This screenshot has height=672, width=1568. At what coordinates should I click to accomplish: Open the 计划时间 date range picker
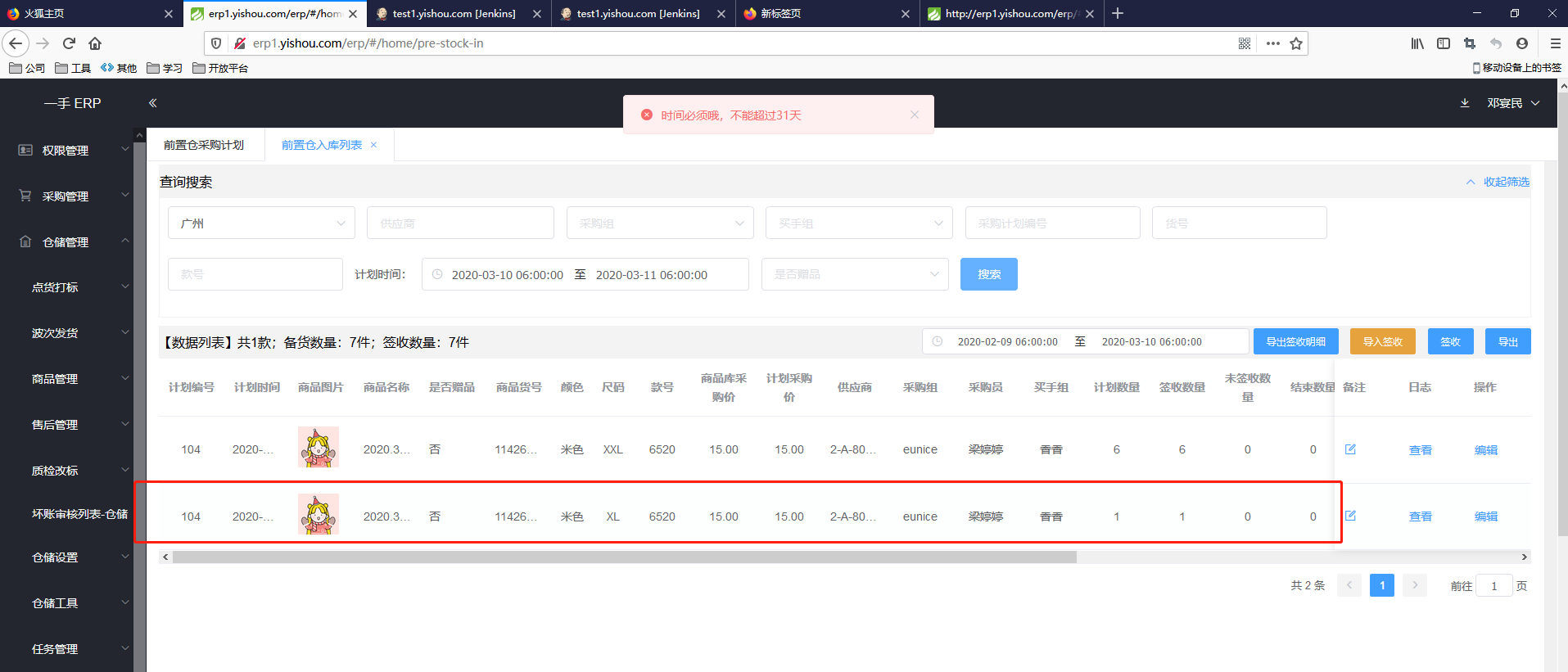[585, 274]
